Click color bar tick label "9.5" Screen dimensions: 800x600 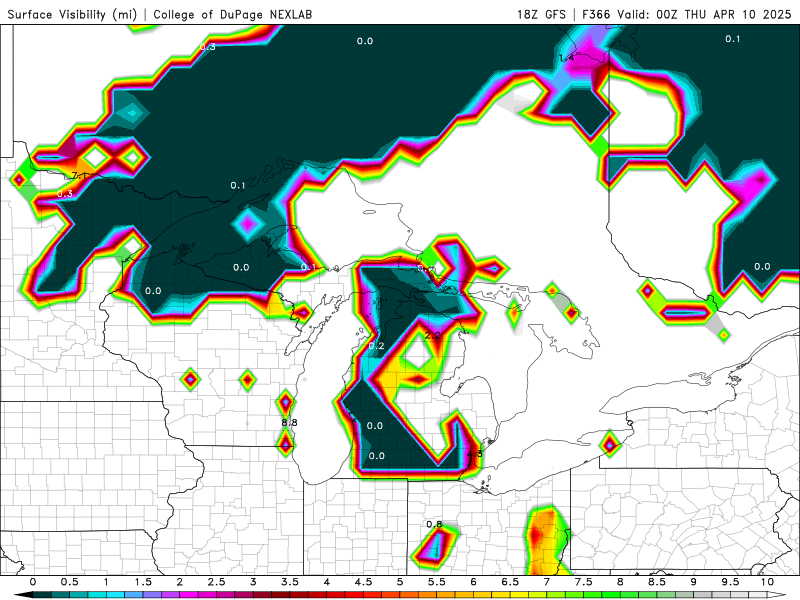pos(731,582)
